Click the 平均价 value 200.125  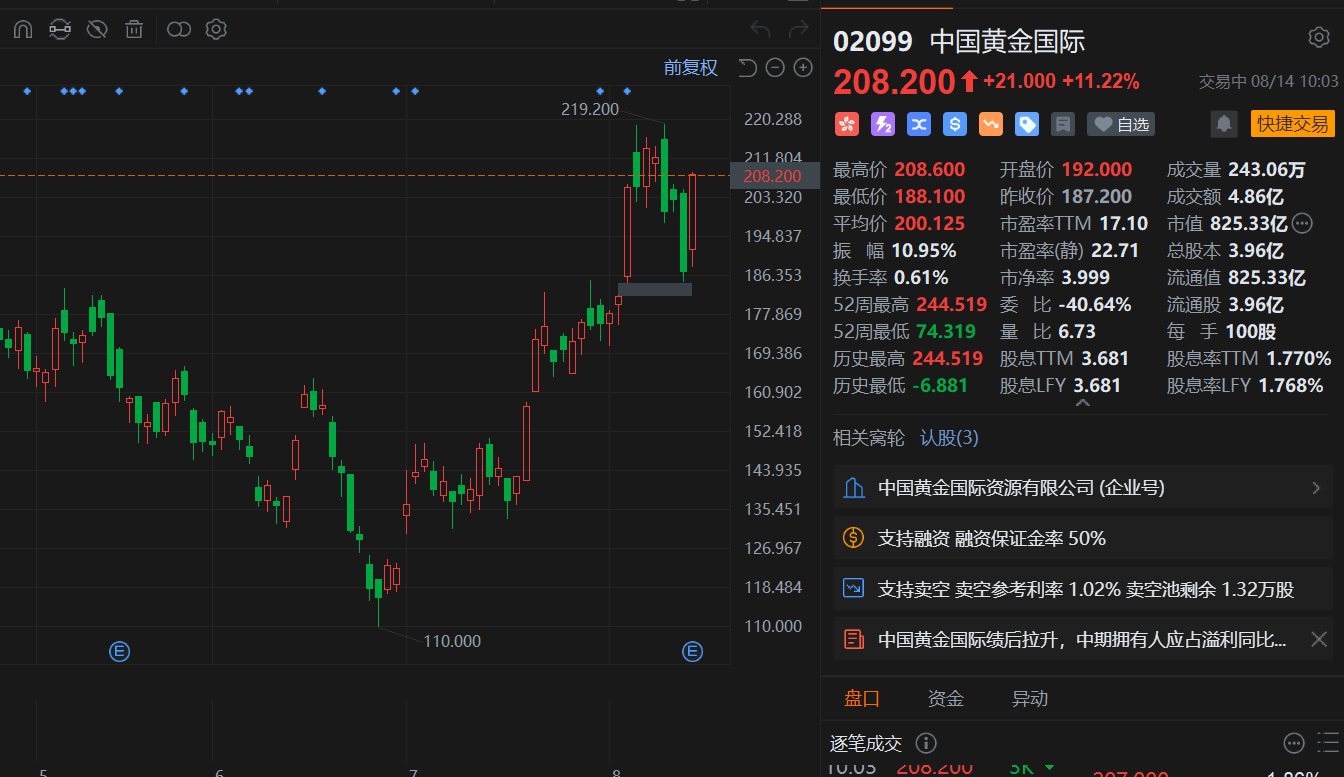(x=930, y=223)
